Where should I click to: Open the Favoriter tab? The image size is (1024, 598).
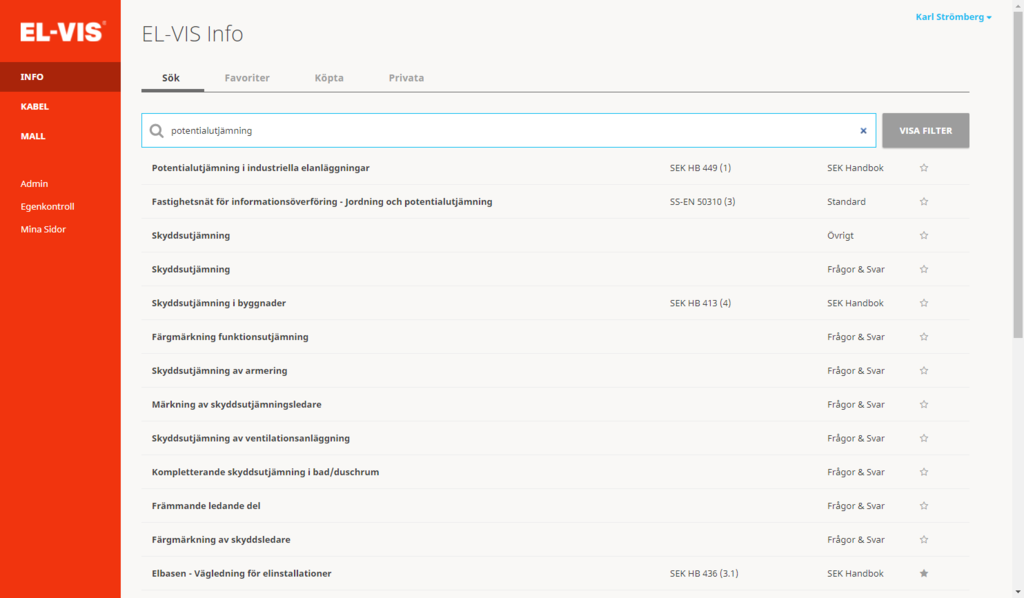[247, 78]
